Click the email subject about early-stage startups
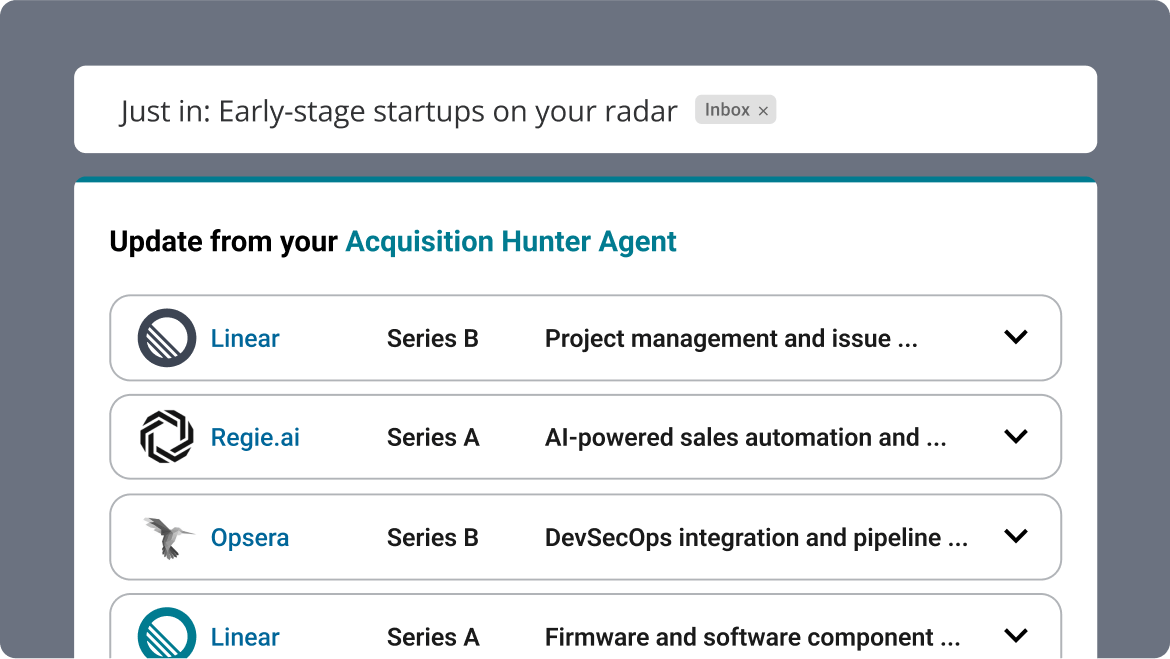The height and width of the screenshot is (659, 1170). [397, 111]
